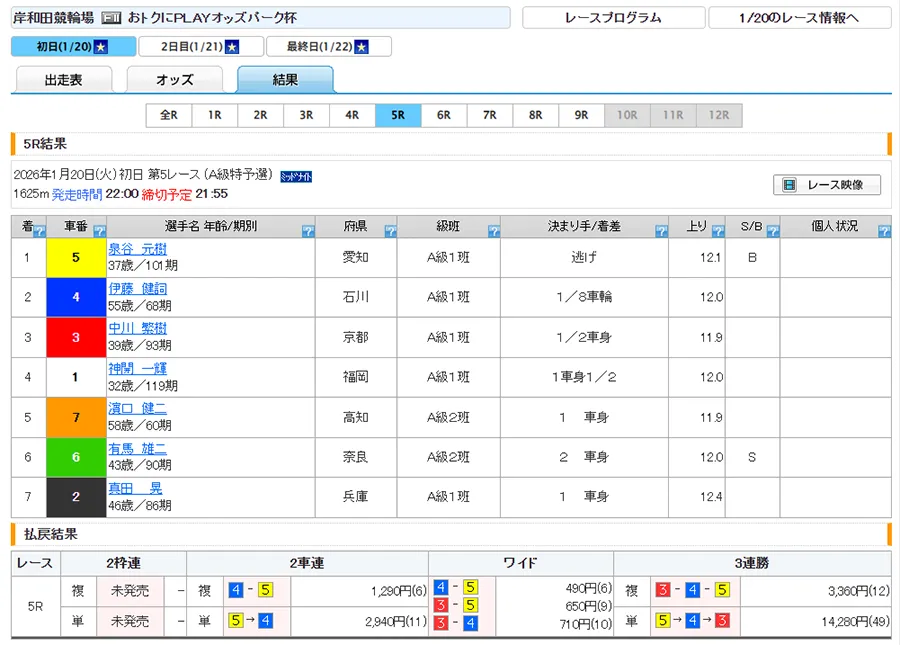Click the help icon in 府県 header
Image resolution: width=900 pixels, height=645 pixels.
(x=390, y=232)
